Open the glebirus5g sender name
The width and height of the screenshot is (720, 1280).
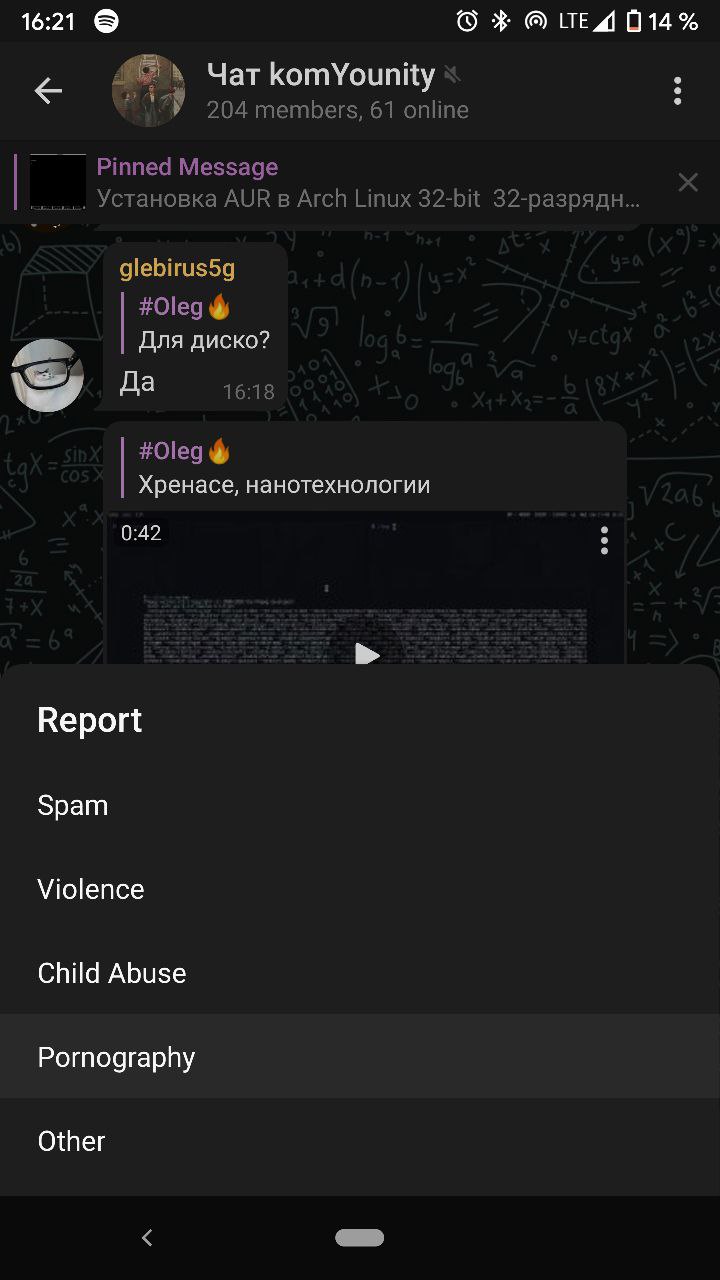click(x=177, y=268)
